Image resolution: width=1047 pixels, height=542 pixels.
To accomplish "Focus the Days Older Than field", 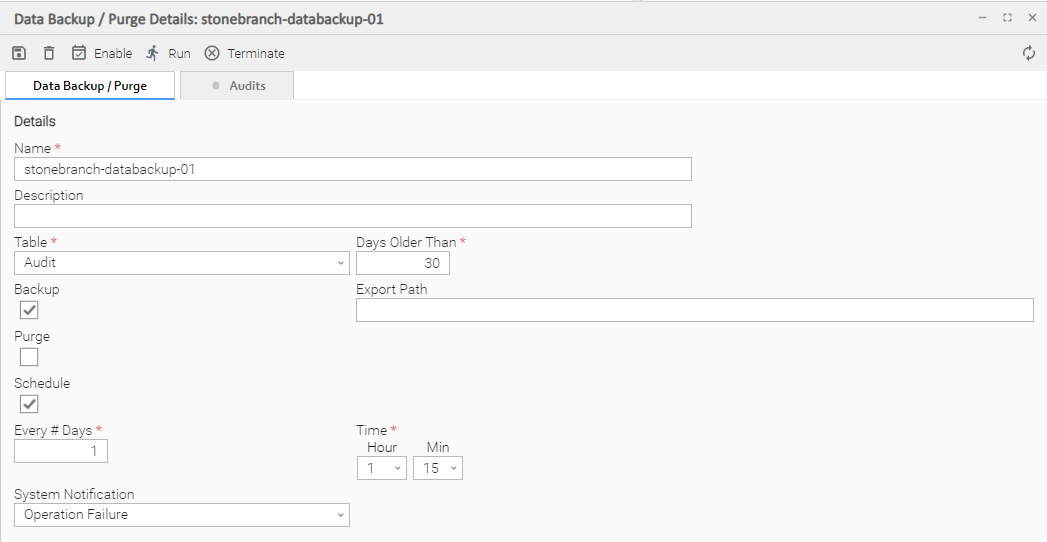I will 402,263.
